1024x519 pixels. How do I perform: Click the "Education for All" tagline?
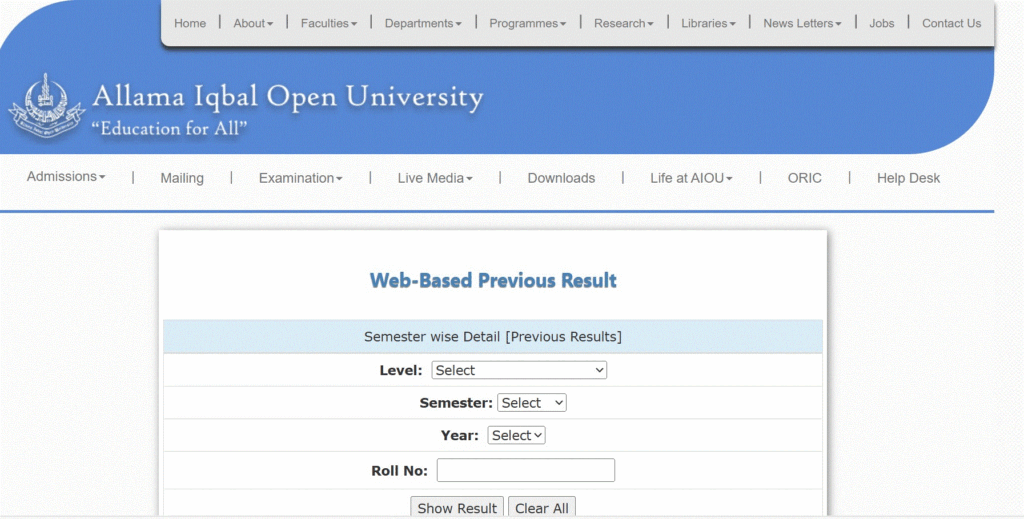pyautogui.click(x=169, y=129)
